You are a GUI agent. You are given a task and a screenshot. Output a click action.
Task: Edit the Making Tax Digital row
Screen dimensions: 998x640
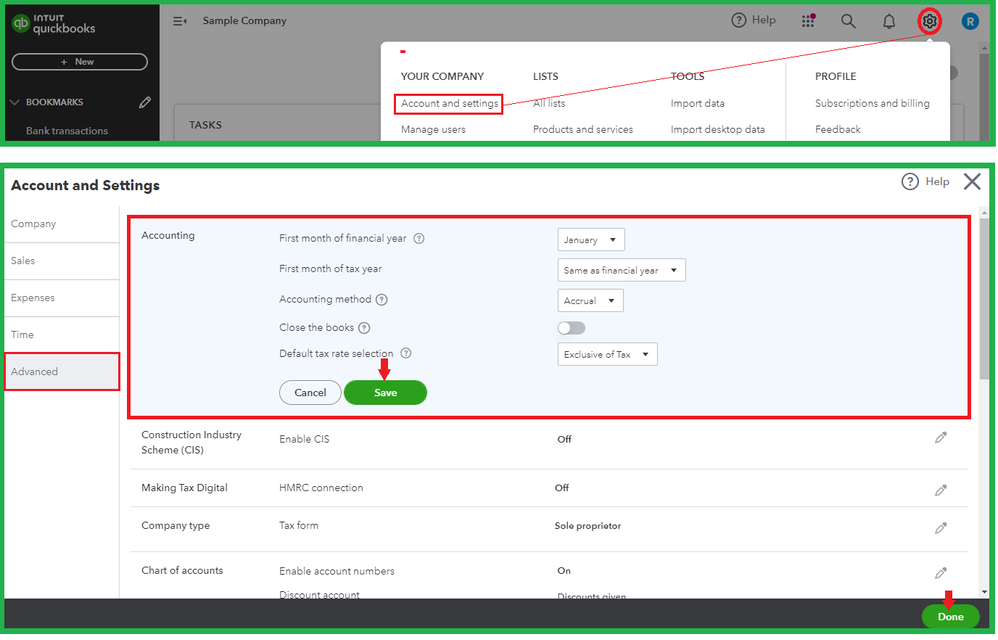click(x=941, y=490)
